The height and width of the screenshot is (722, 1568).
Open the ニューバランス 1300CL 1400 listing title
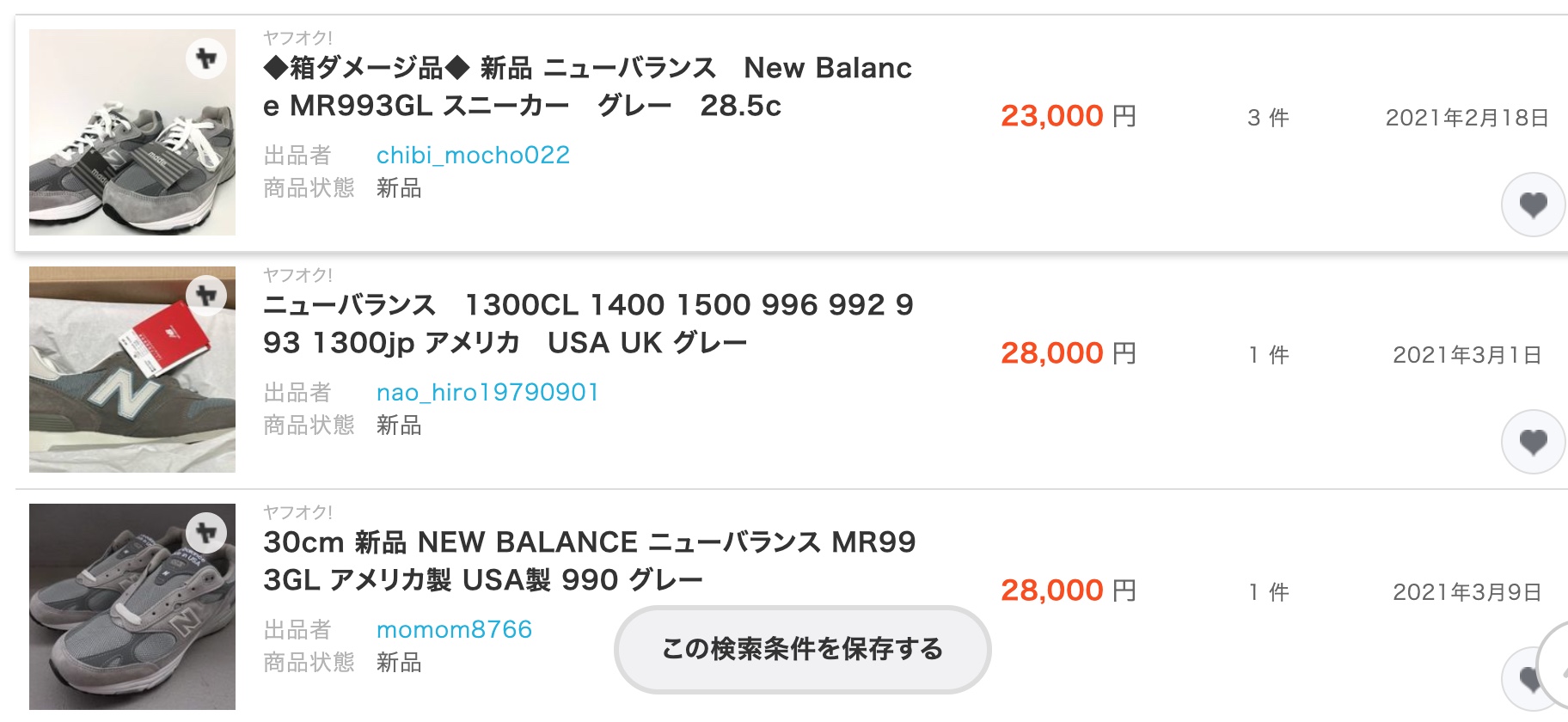tap(588, 324)
